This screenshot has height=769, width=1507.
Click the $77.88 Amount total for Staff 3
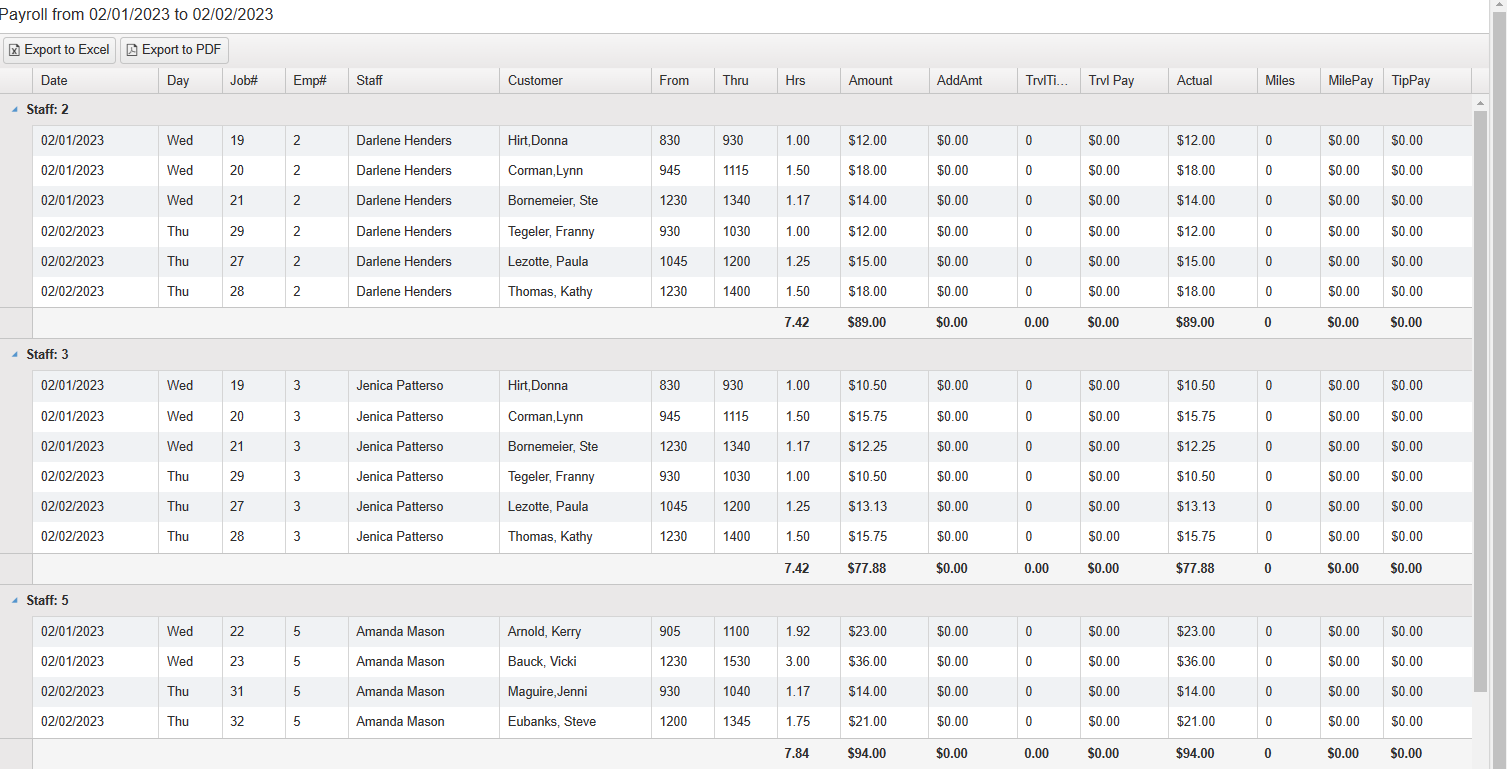[867, 569]
